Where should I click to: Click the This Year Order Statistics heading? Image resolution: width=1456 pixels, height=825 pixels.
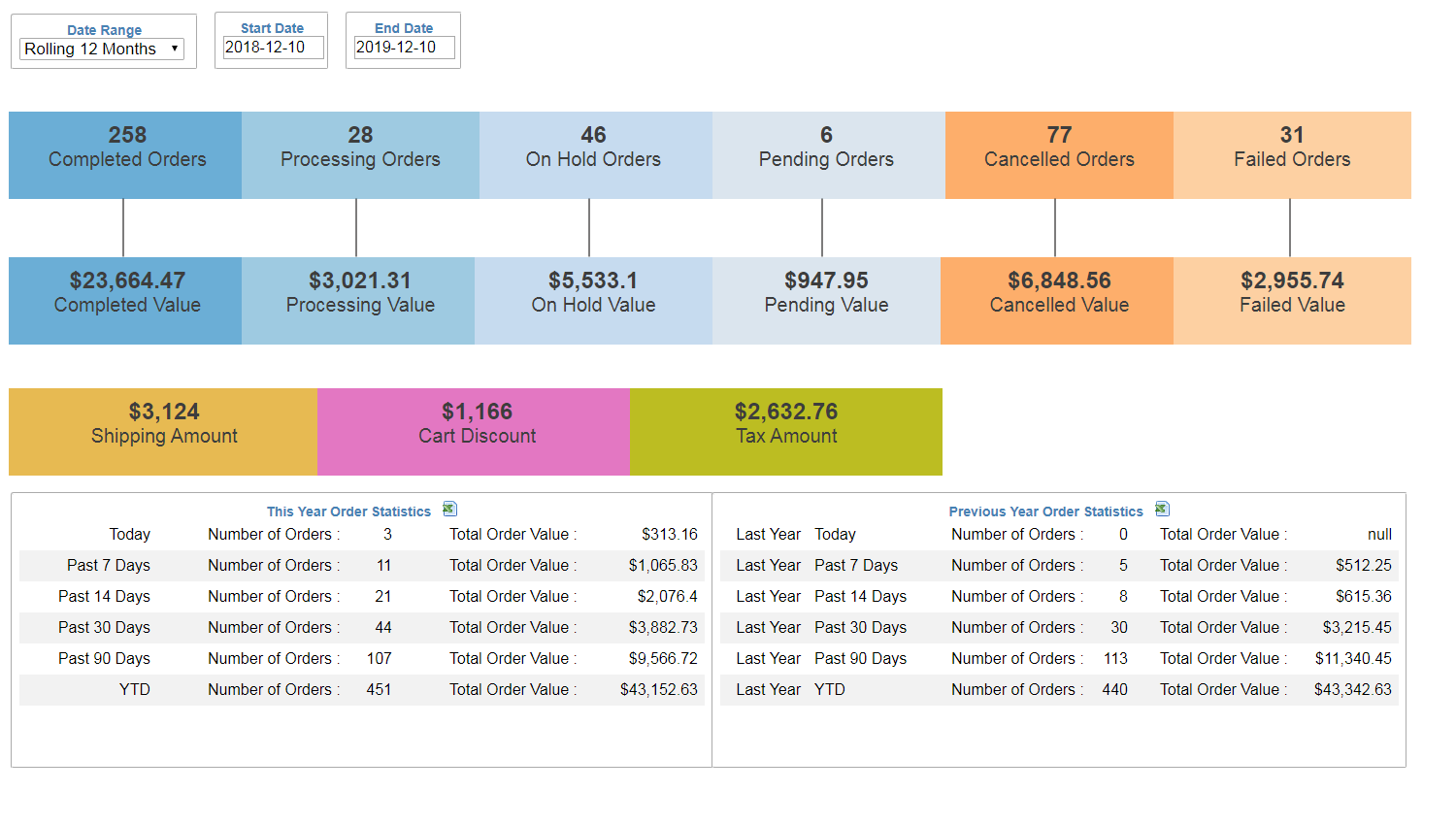[x=348, y=511]
